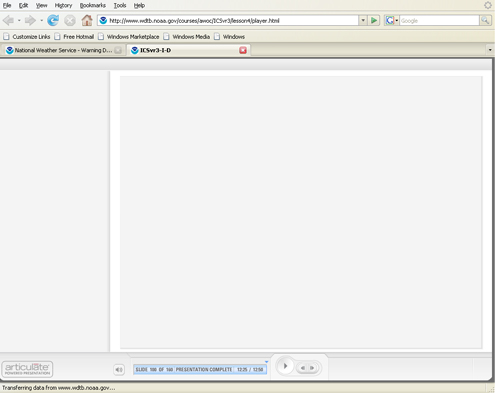This screenshot has height=393, width=495.
Task: Click the Stop loading icon
Action: click(x=70, y=21)
